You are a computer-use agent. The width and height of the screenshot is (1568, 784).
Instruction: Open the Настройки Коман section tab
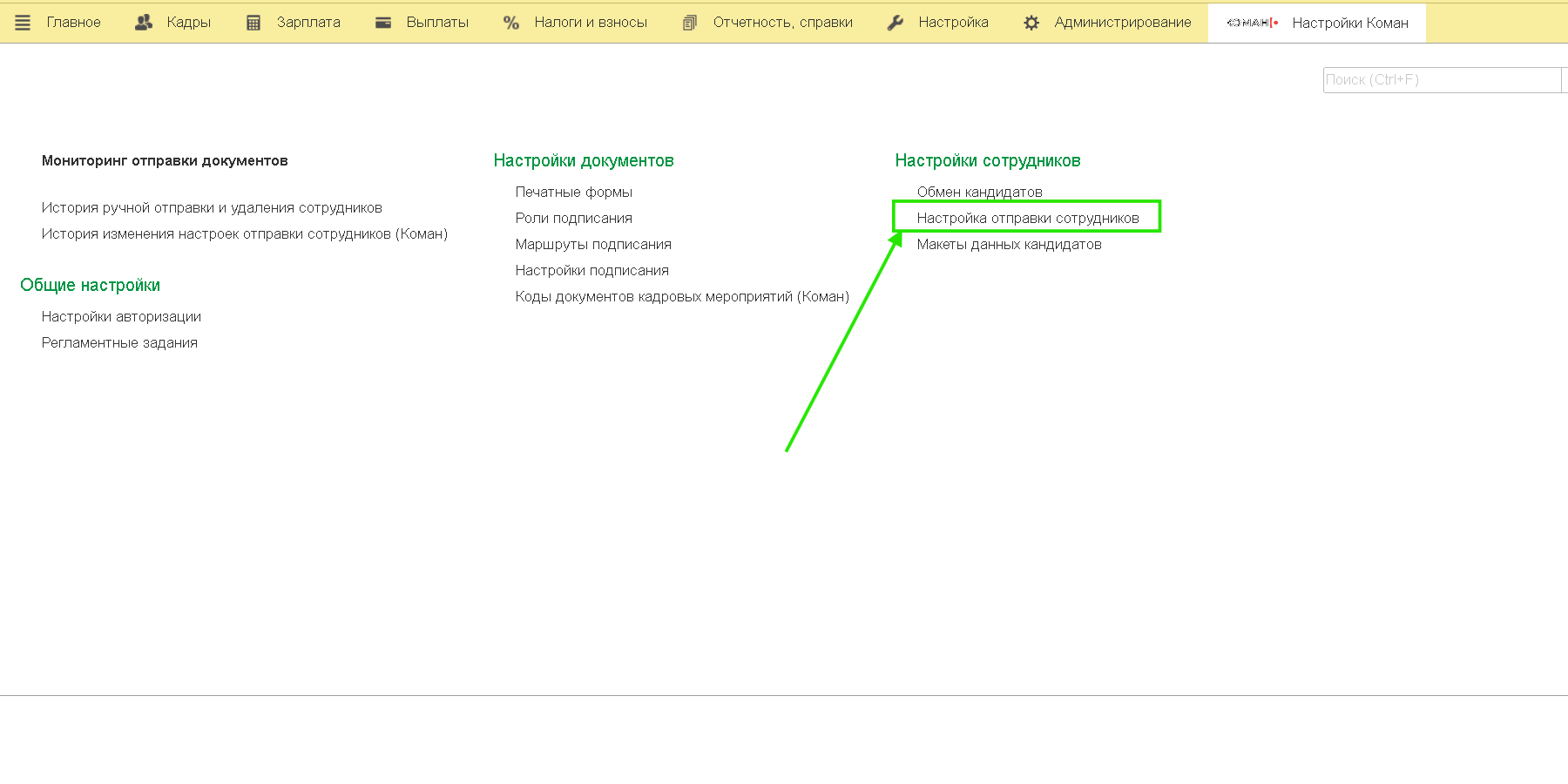click(1349, 23)
